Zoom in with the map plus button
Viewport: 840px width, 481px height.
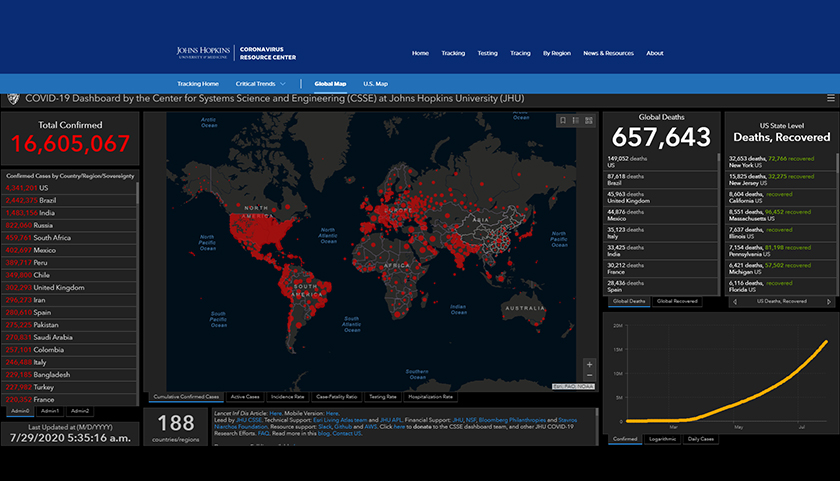[x=589, y=364]
